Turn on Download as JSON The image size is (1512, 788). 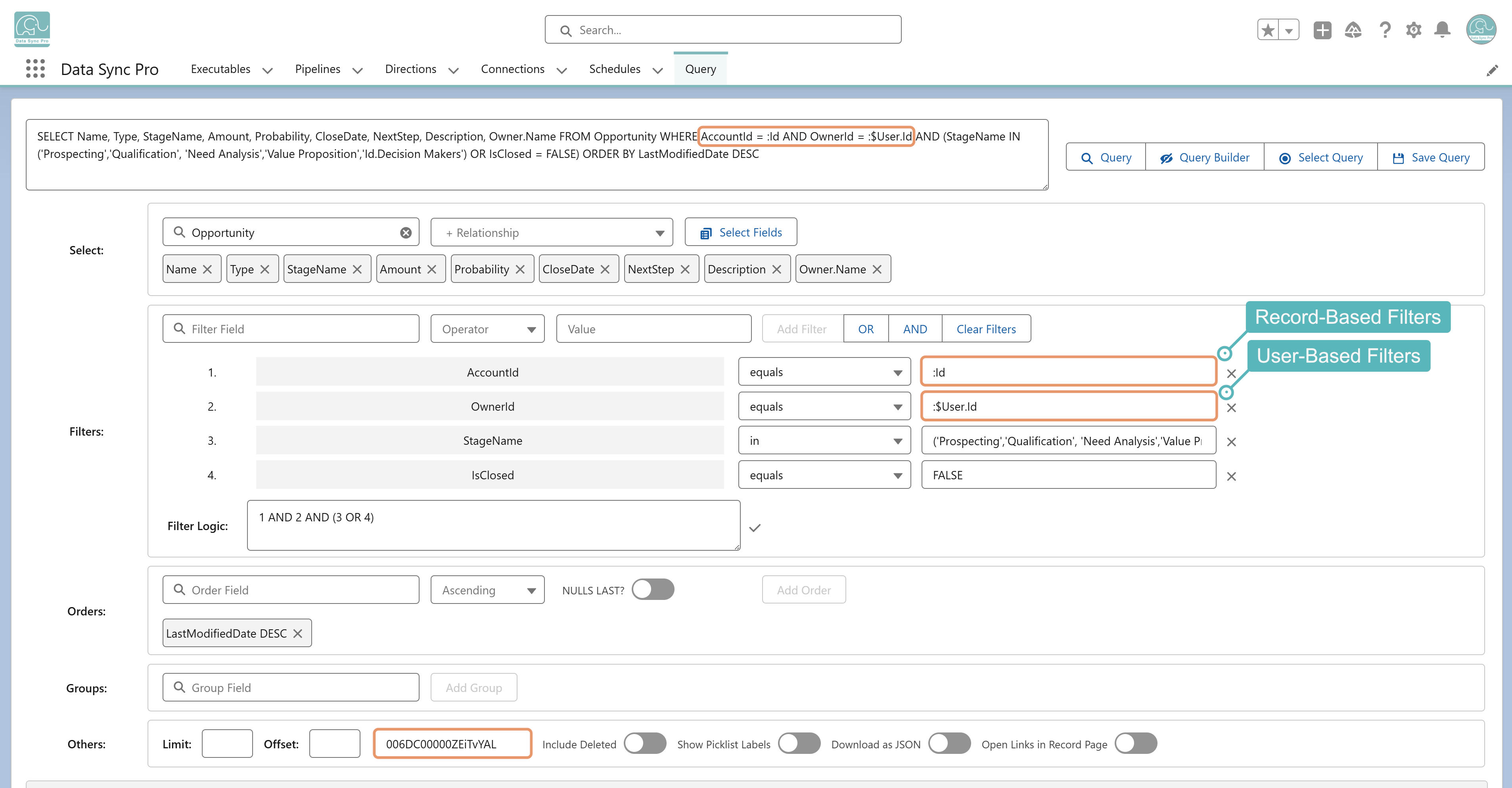tap(949, 744)
